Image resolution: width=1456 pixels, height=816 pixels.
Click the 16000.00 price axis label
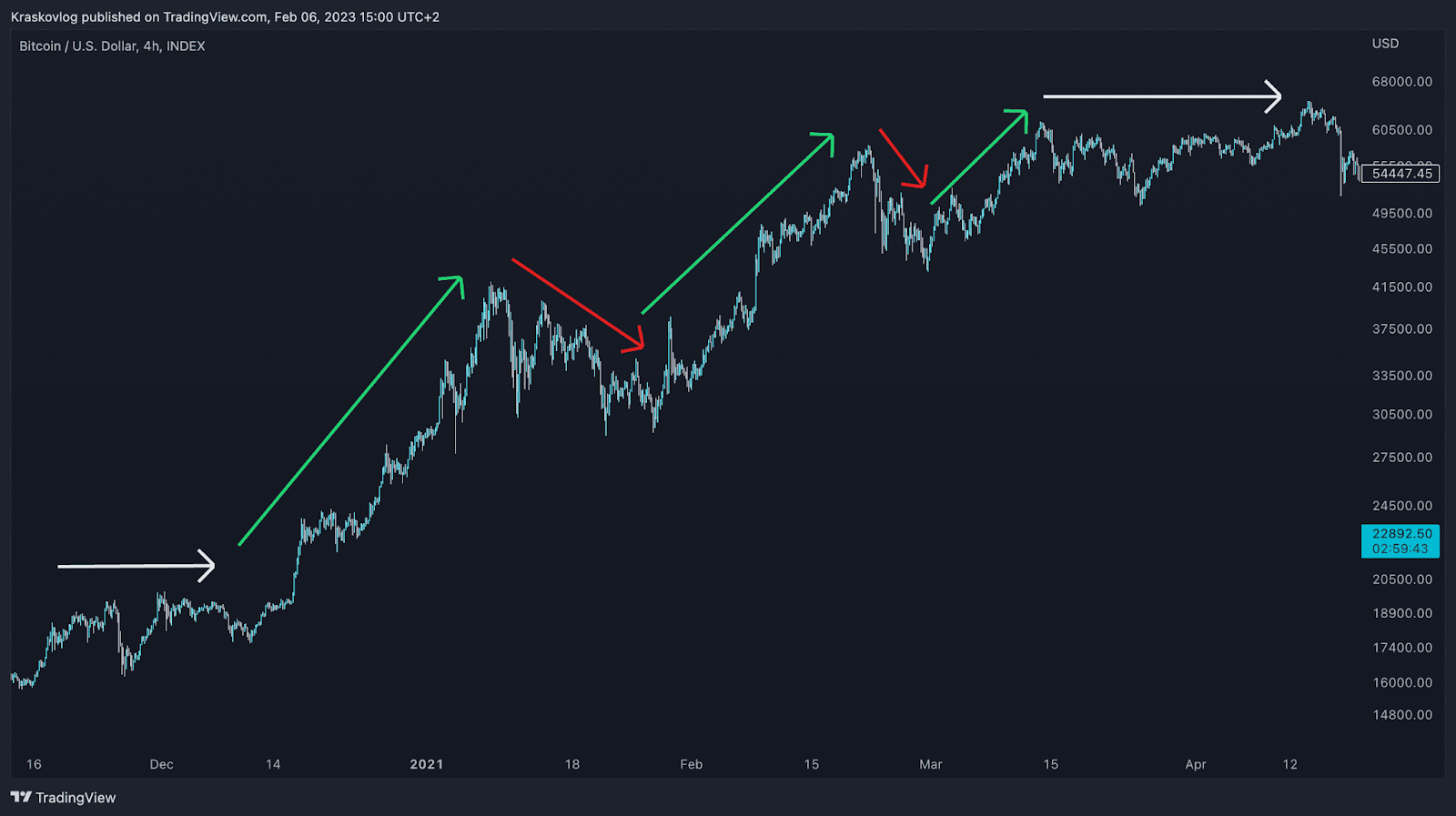point(1401,682)
